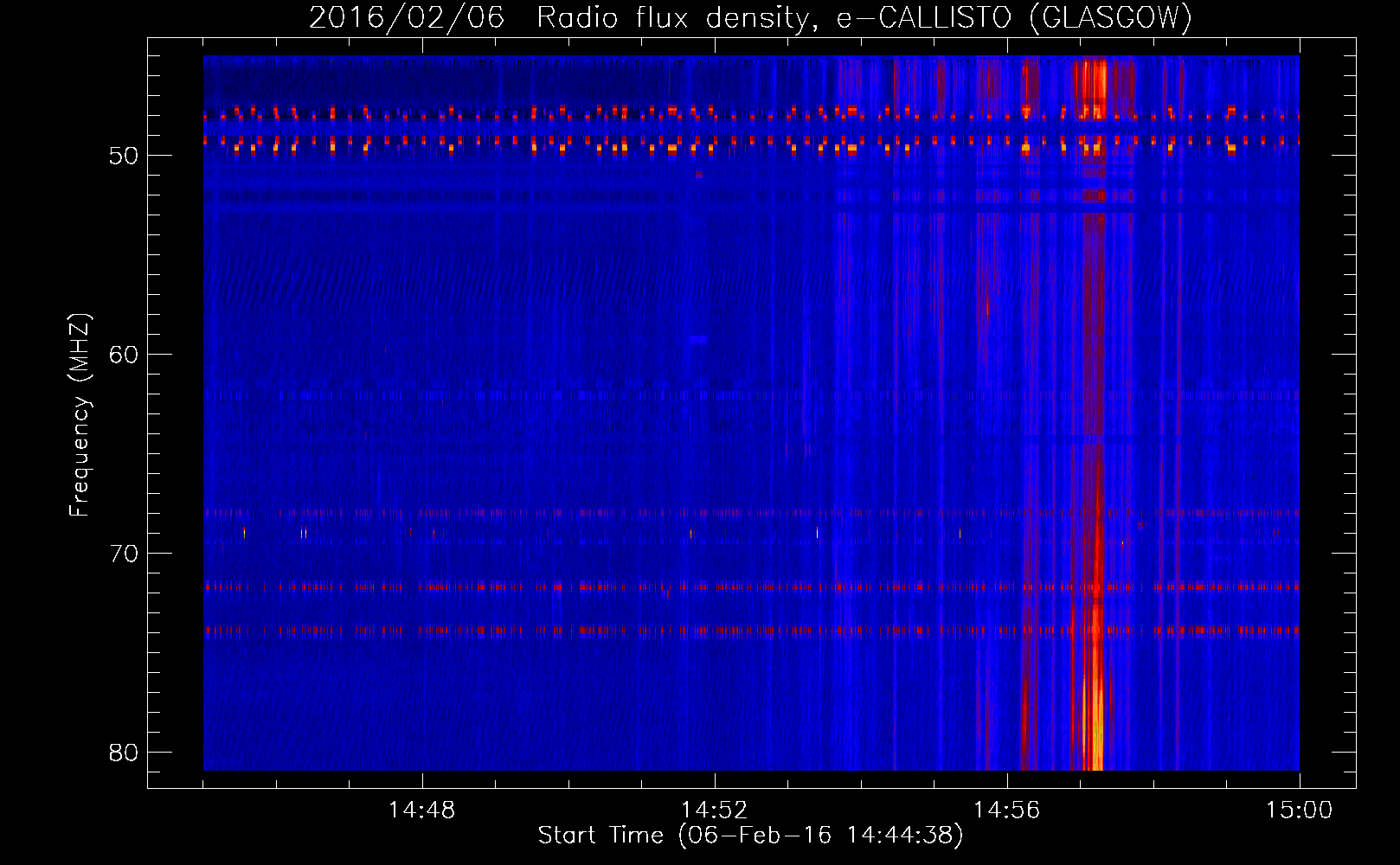Click the 15:00 time tick label

(x=1300, y=811)
